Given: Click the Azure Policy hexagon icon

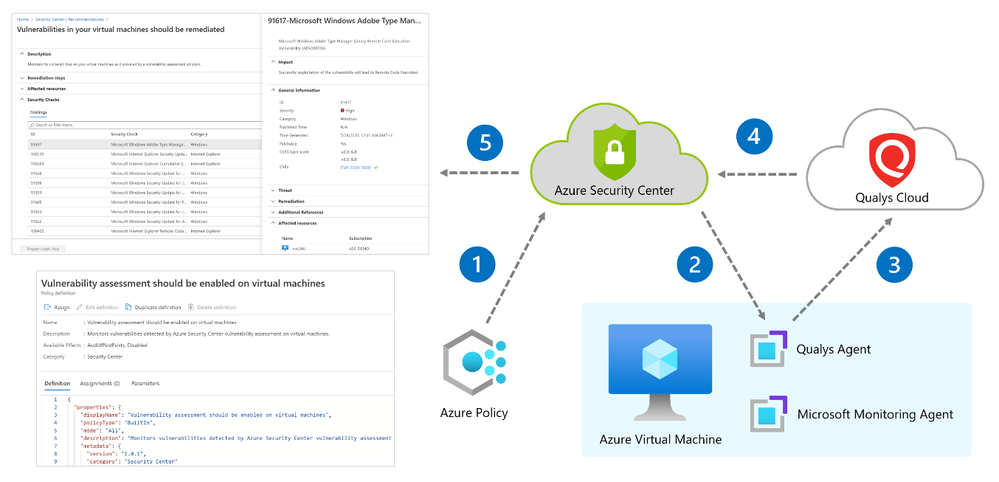Looking at the screenshot, I should [x=475, y=364].
